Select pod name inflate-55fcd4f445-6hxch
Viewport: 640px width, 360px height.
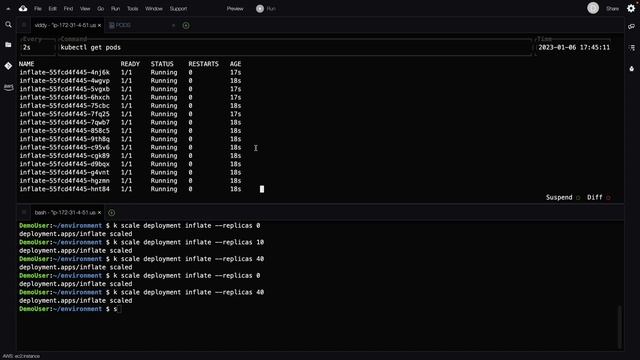[x=64, y=98]
